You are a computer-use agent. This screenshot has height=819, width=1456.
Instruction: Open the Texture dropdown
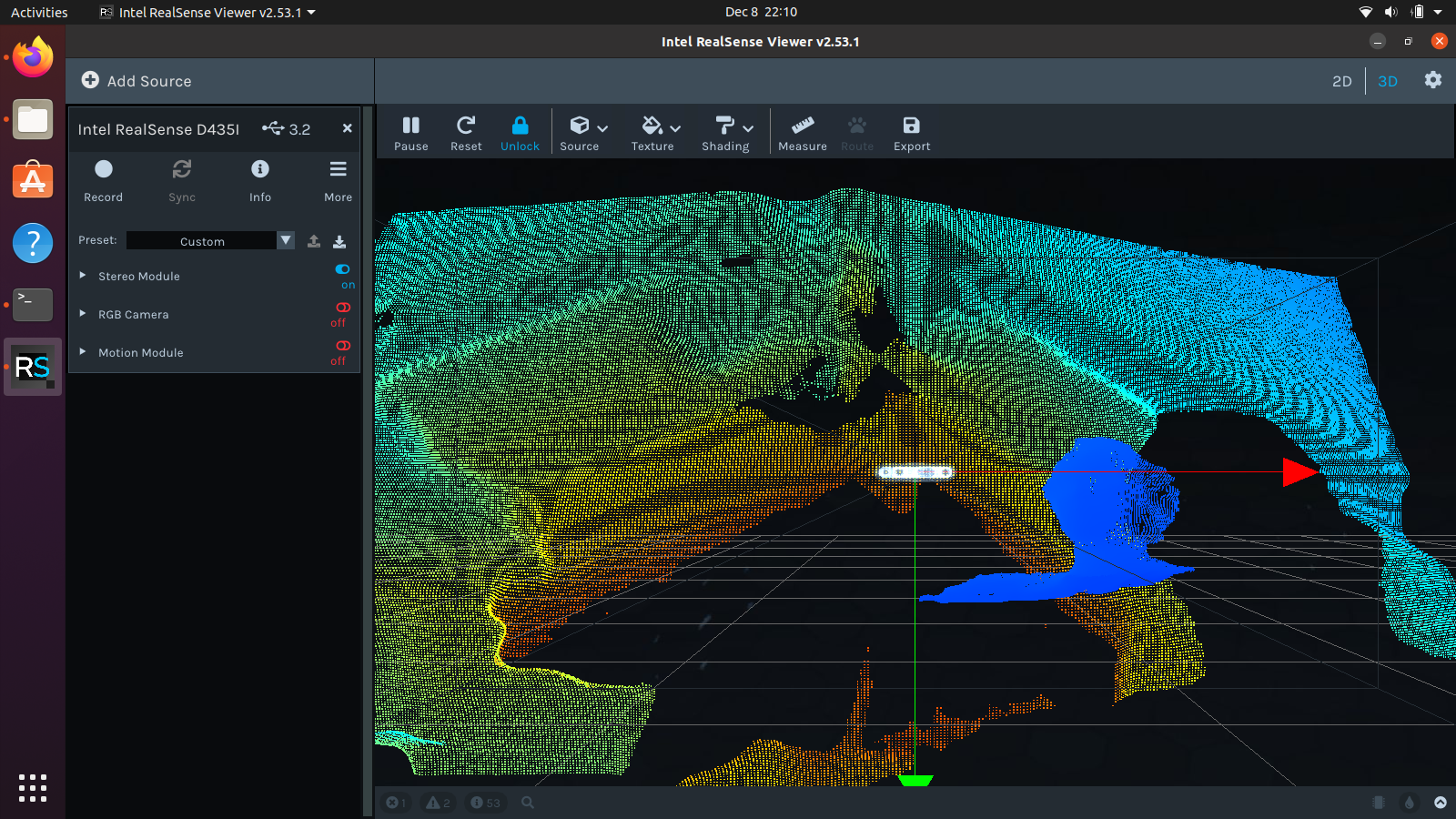(657, 133)
